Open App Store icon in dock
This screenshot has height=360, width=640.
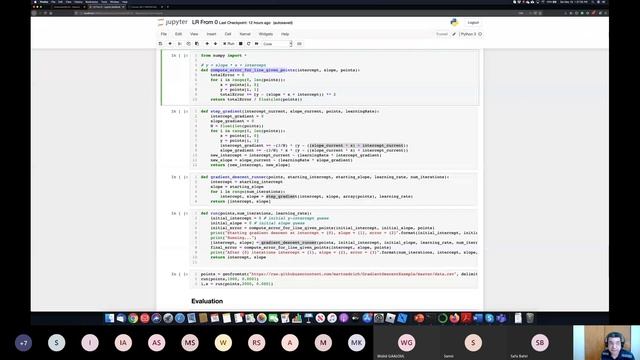click(x=367, y=318)
